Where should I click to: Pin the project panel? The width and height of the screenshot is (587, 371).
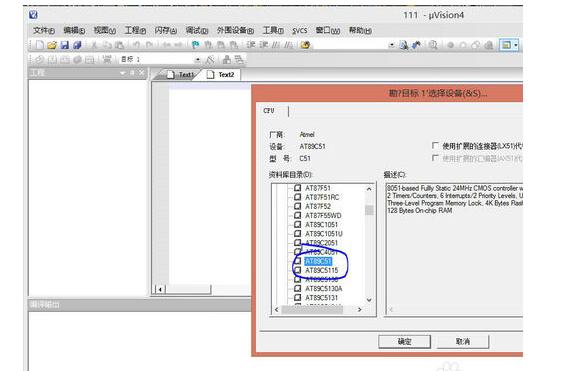point(132,73)
